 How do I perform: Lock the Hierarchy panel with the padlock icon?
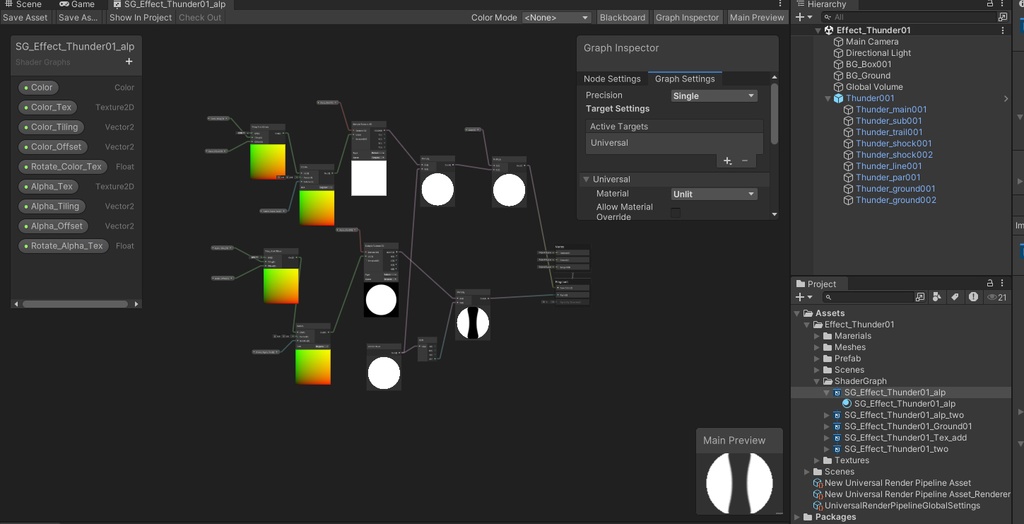tap(991, 4)
